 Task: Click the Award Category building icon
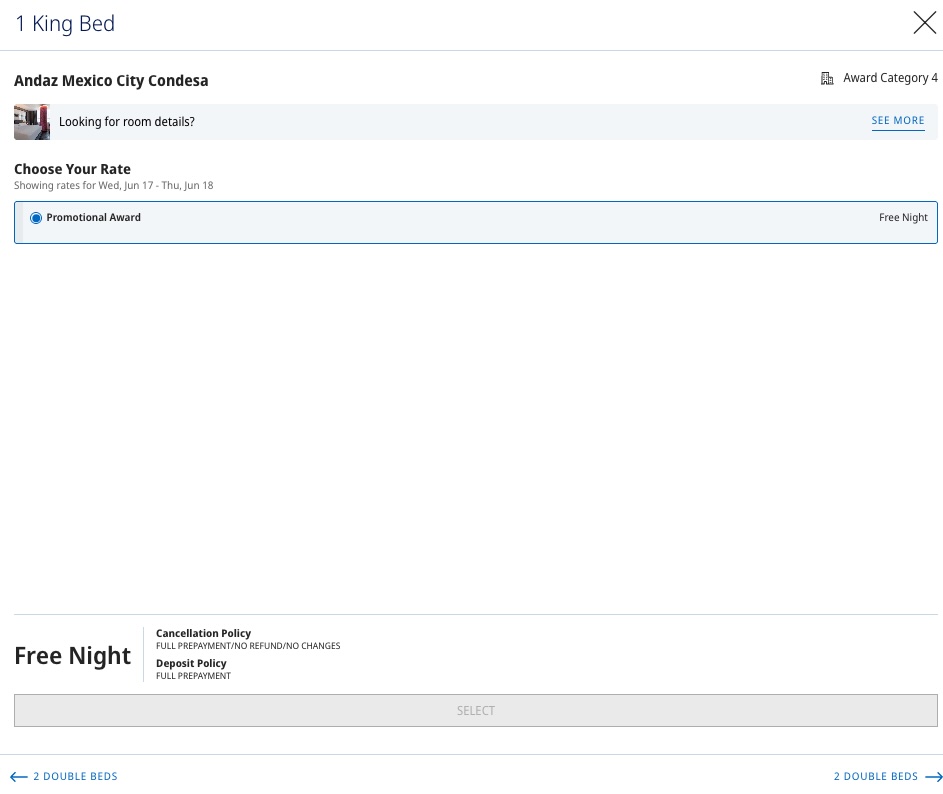click(x=827, y=78)
